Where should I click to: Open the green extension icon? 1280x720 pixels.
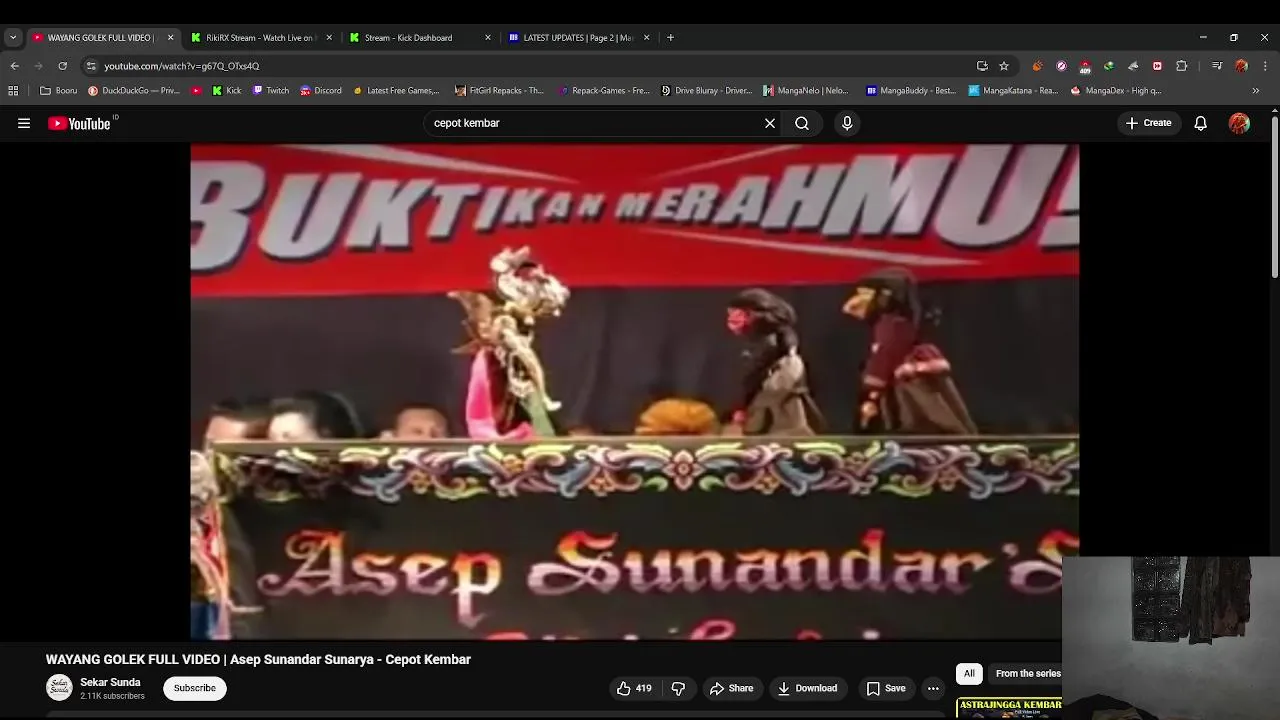point(1109,66)
